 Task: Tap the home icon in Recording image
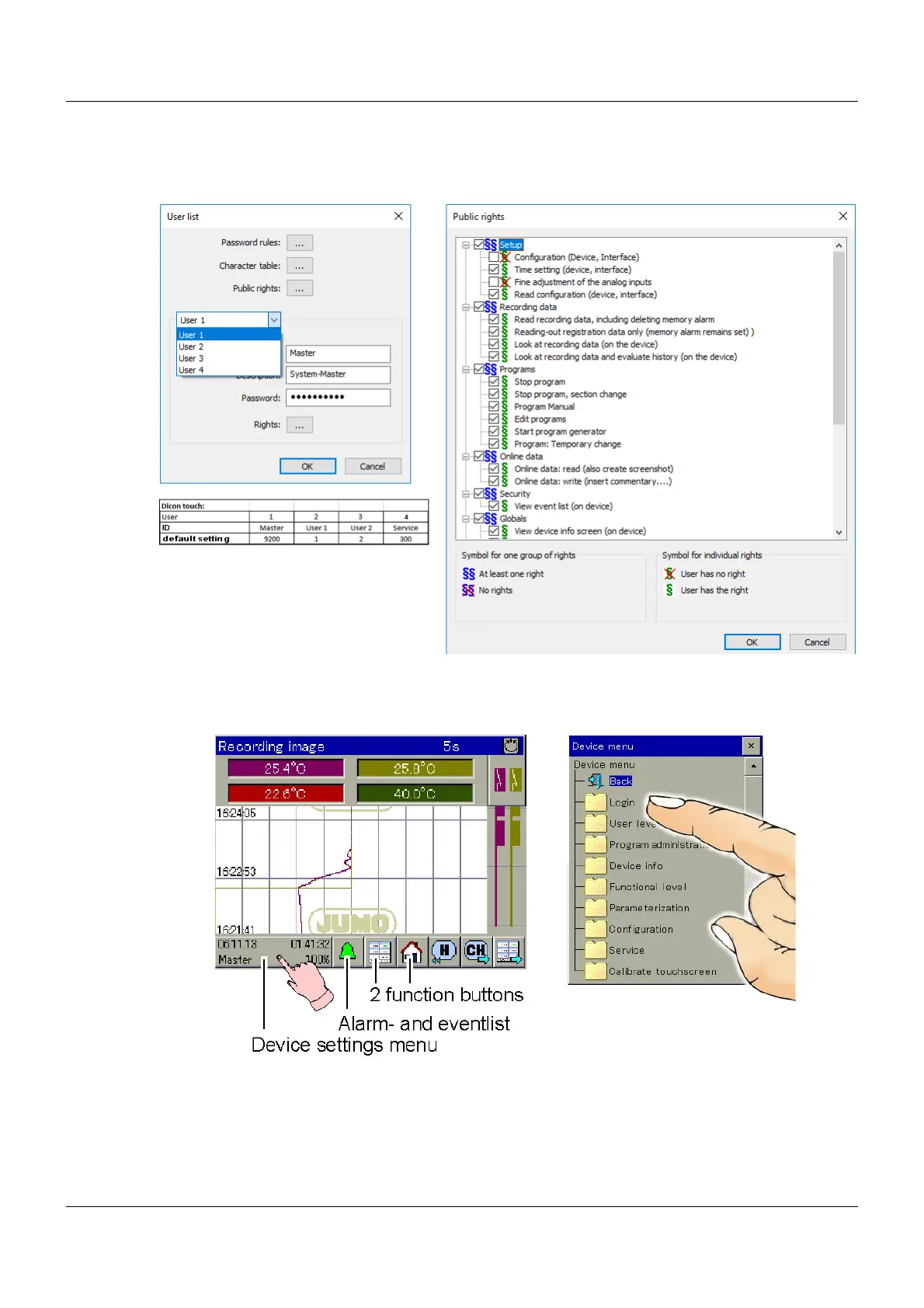[x=412, y=951]
